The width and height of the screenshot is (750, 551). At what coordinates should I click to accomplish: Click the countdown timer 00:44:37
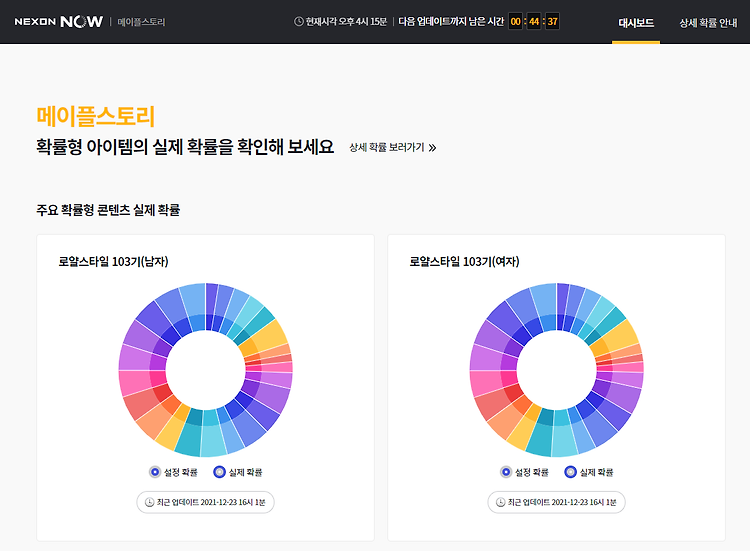coord(534,22)
